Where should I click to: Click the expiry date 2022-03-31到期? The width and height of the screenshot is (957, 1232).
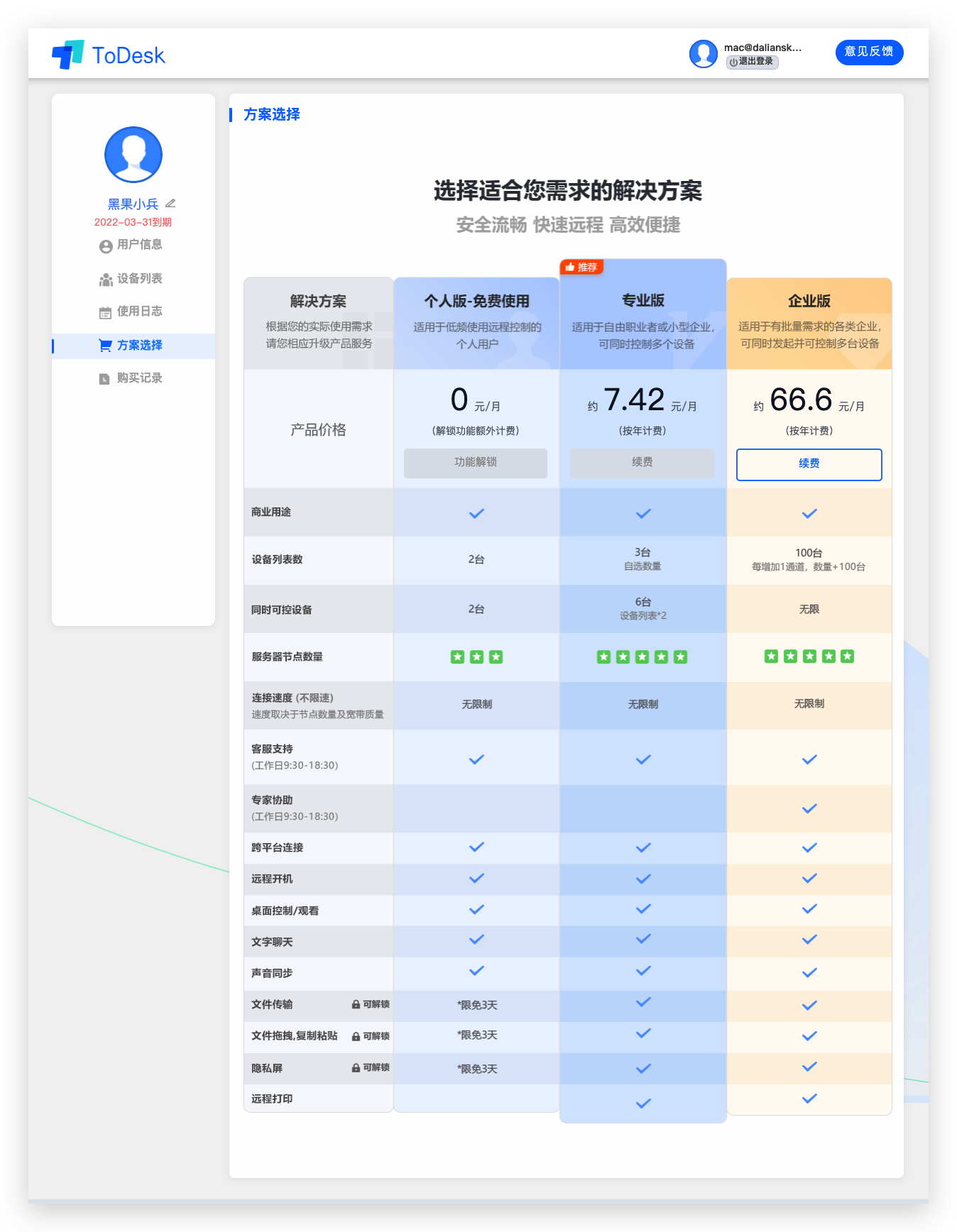pyautogui.click(x=133, y=222)
